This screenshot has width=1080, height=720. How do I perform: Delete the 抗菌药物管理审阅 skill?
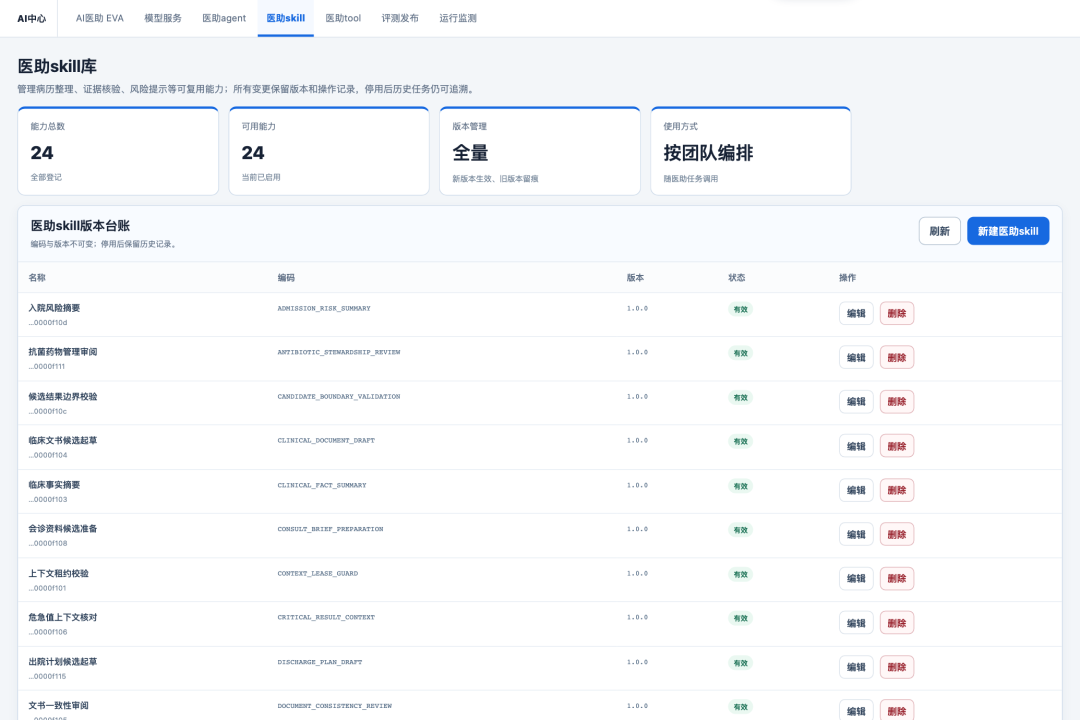point(897,358)
